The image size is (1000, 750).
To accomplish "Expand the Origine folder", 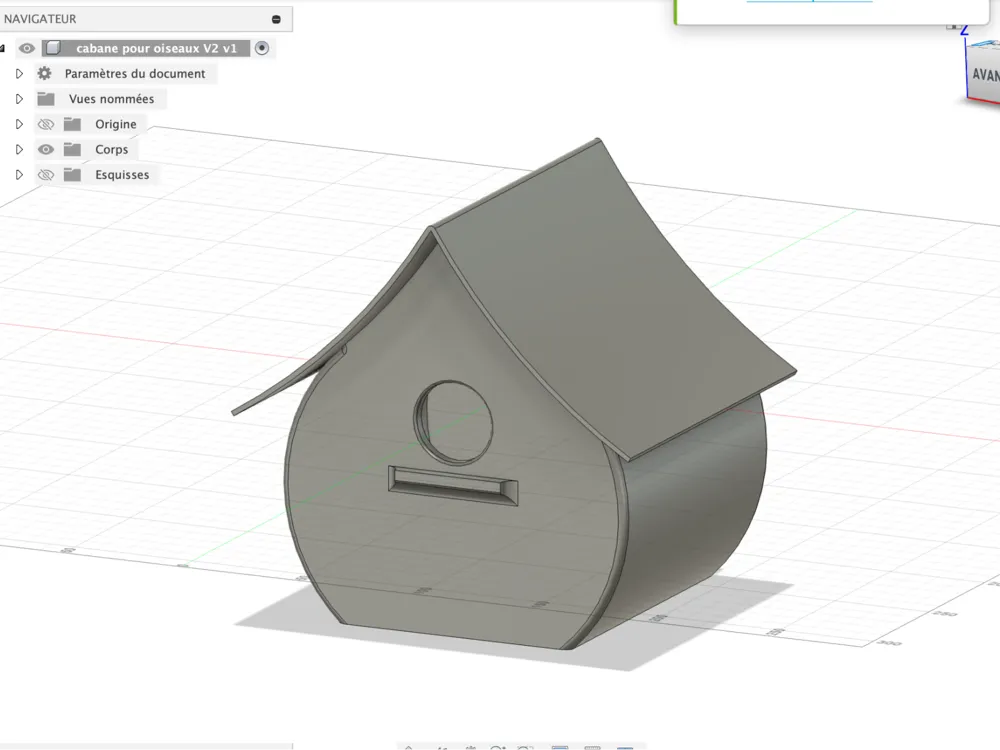I will 19,124.
